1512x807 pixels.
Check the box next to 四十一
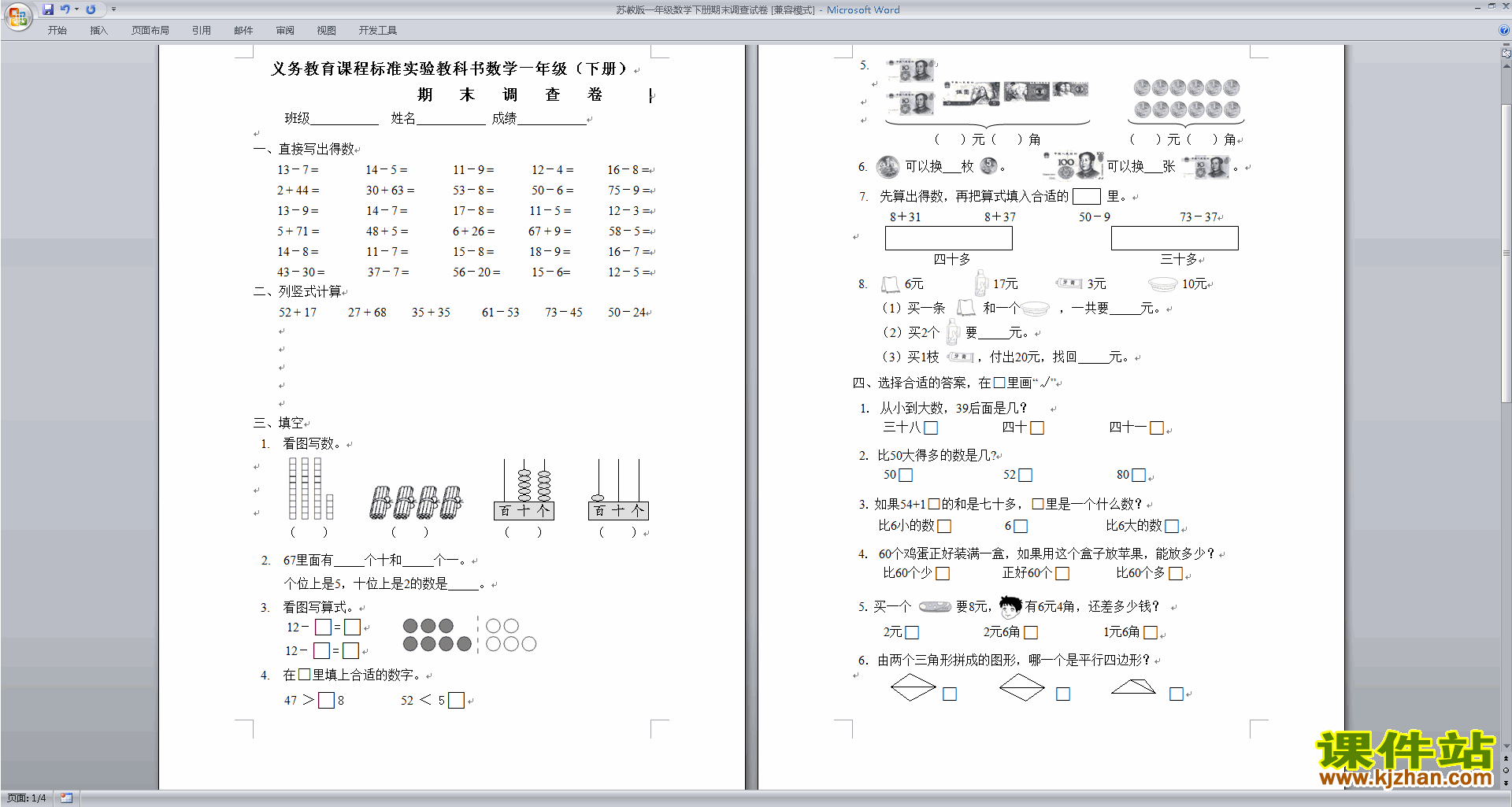coord(1157,428)
